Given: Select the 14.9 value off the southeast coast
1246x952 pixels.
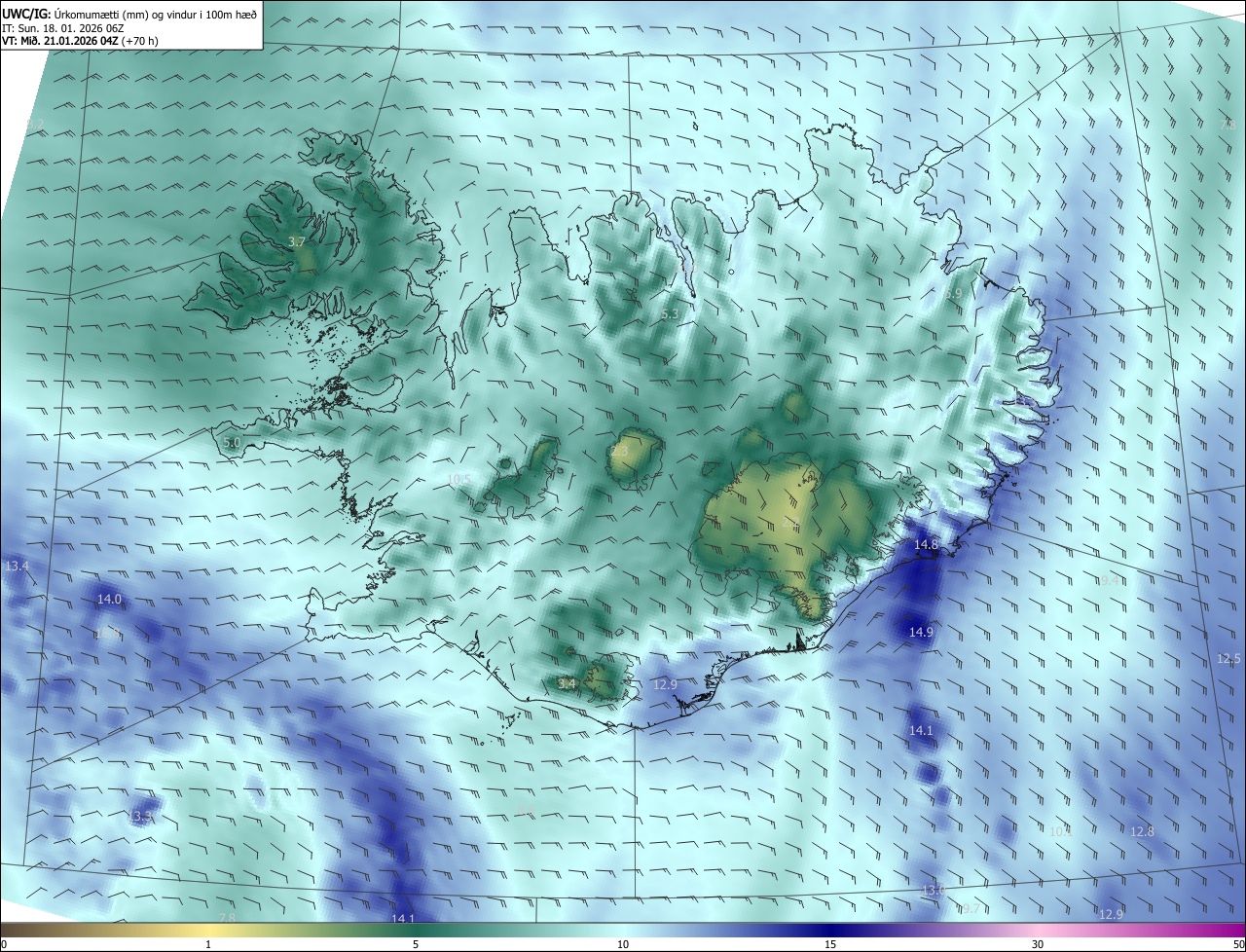Looking at the screenshot, I should [x=921, y=632].
